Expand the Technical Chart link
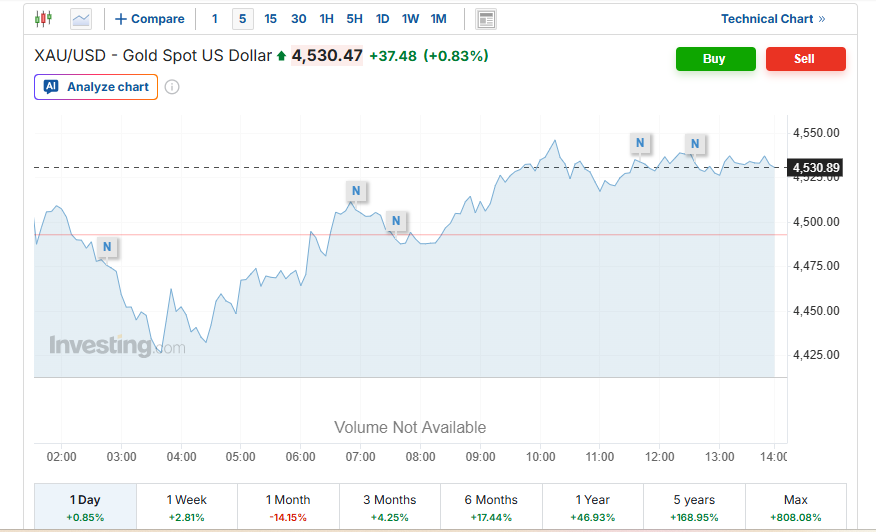 point(773,18)
